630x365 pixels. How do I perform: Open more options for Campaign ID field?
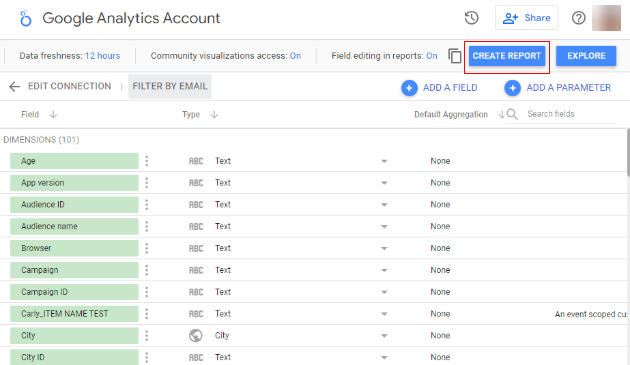(x=147, y=291)
